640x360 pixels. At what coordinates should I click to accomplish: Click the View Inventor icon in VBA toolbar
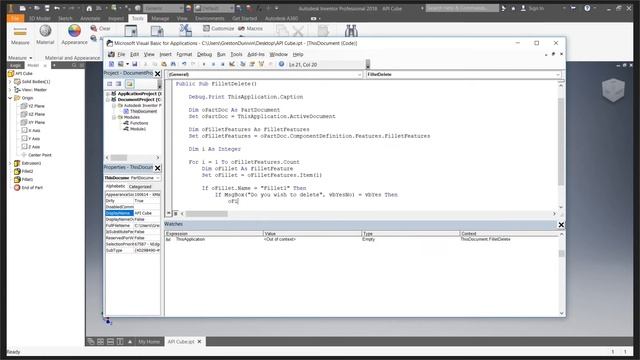[x=111, y=64]
